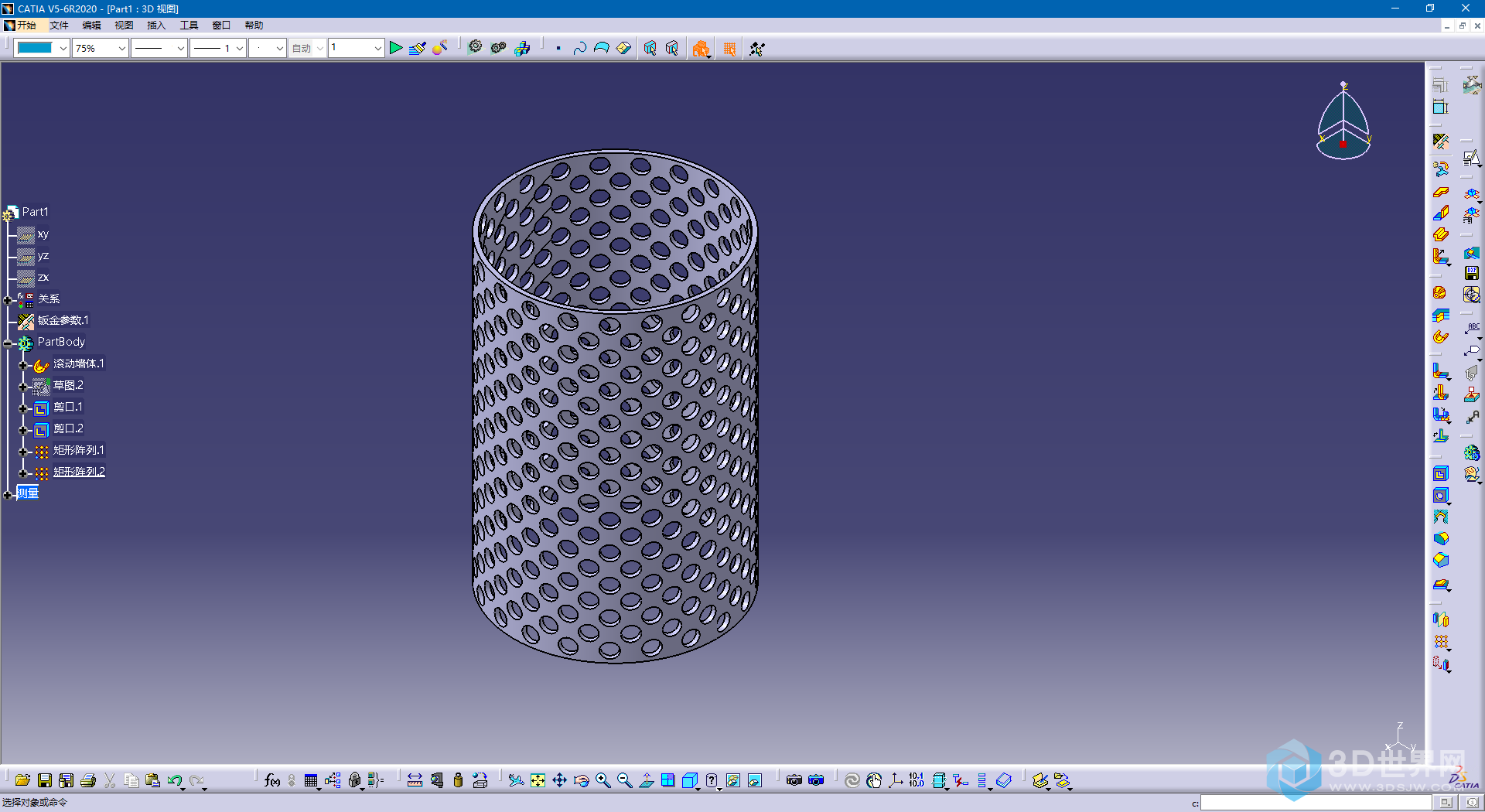
Task: Click the Fit All In icon
Action: point(538,780)
